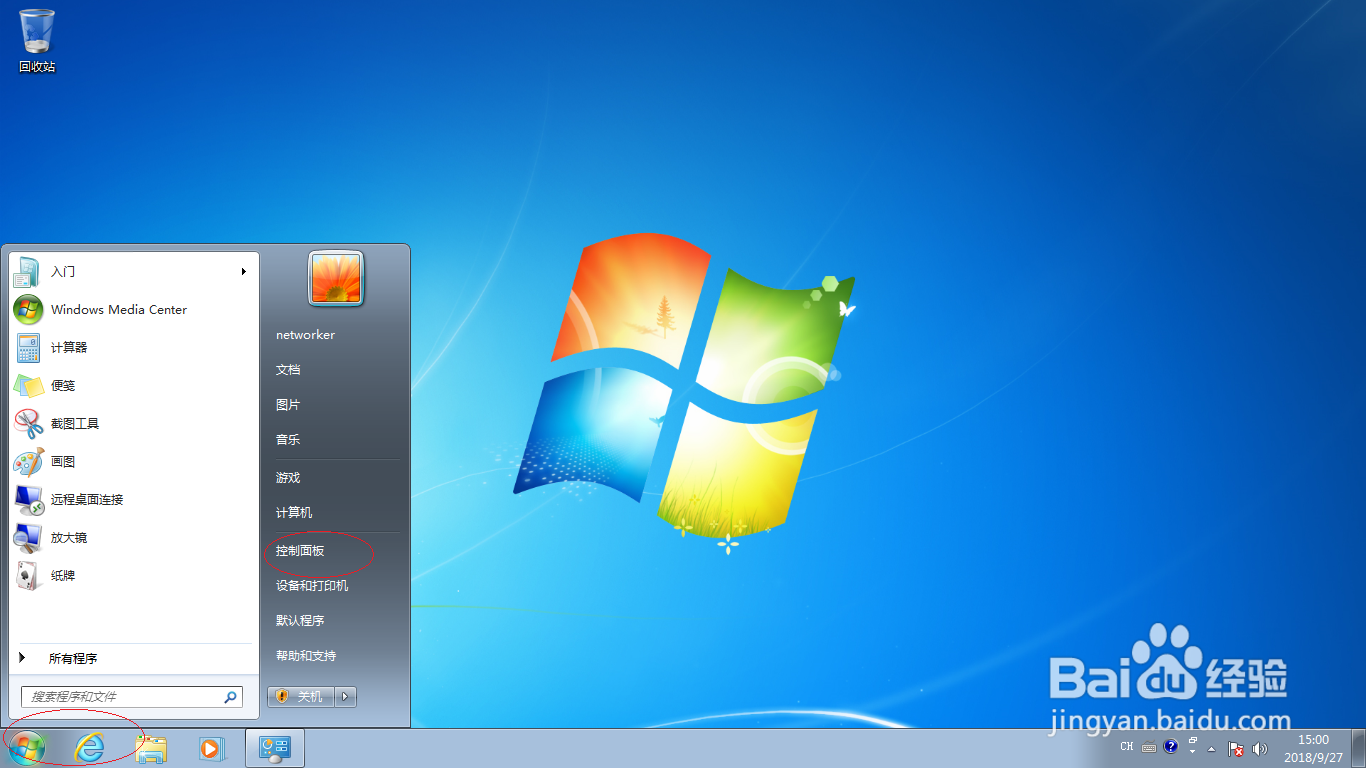
Task: Open 放大镜 magnifier
Action: [134, 537]
